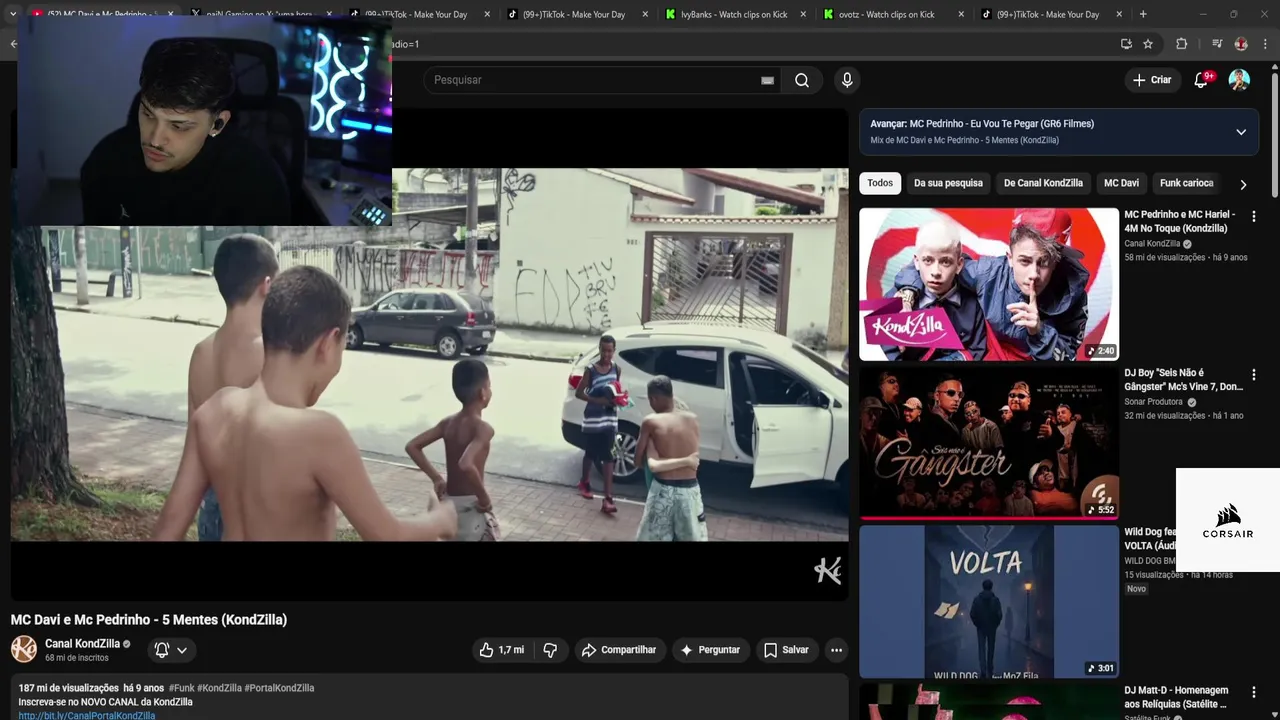Open Canal KondZilla channel avatar
Viewport: 1280px width, 720px height.
click(24, 649)
